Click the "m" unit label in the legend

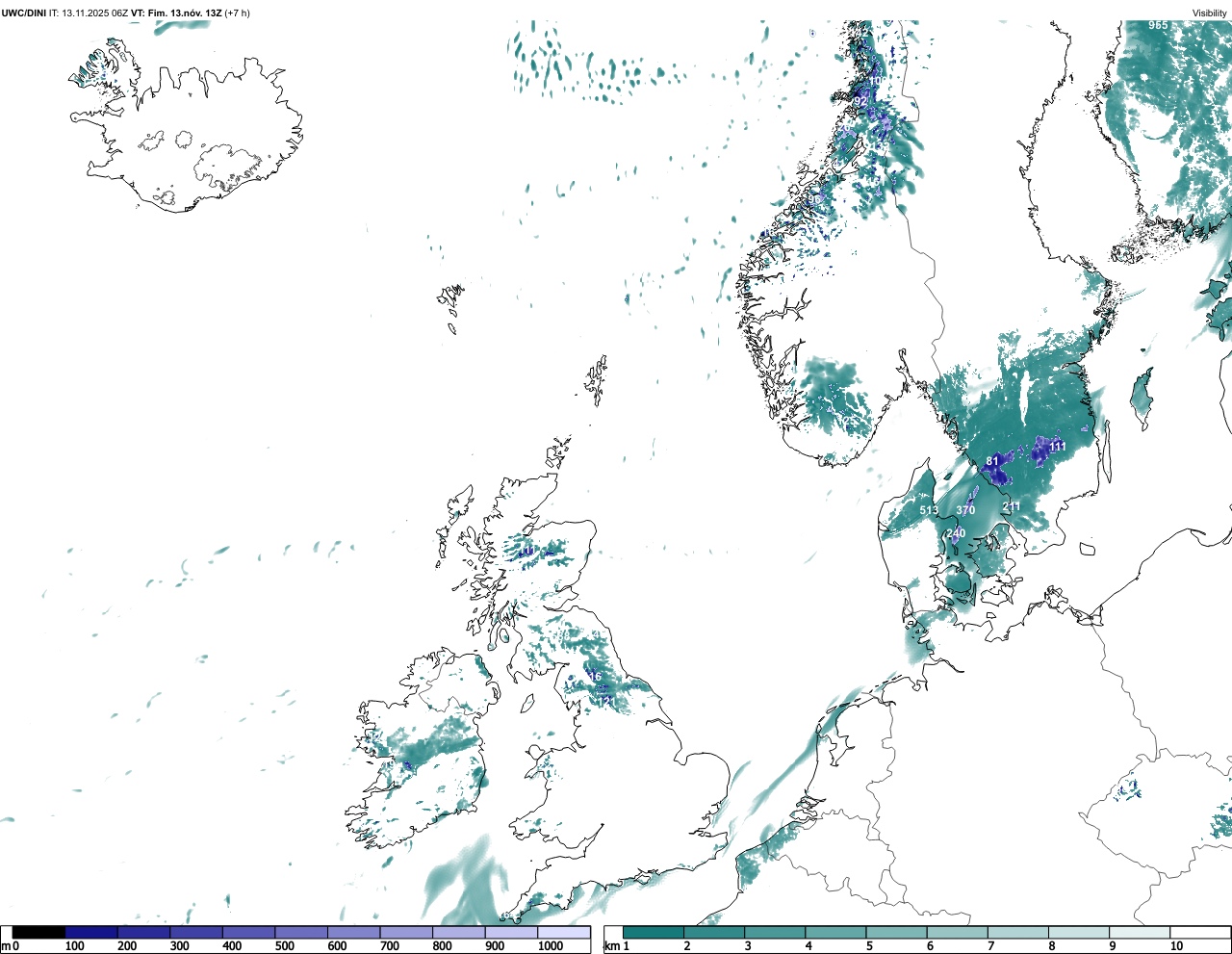pos(5,946)
